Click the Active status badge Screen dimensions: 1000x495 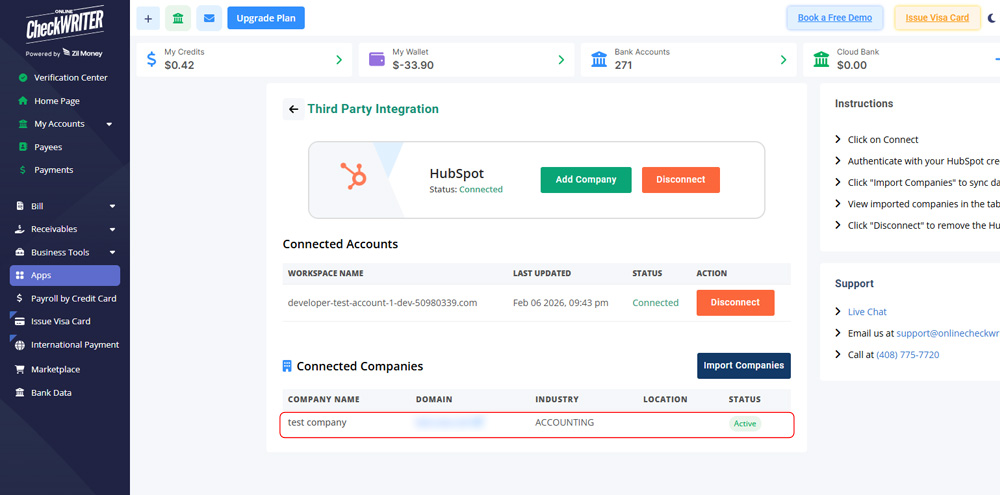tap(745, 424)
